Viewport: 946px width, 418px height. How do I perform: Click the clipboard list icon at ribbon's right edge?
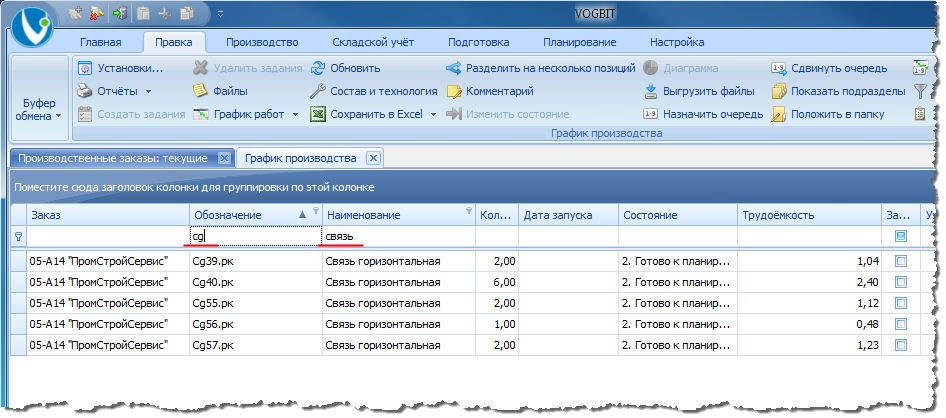point(920,114)
